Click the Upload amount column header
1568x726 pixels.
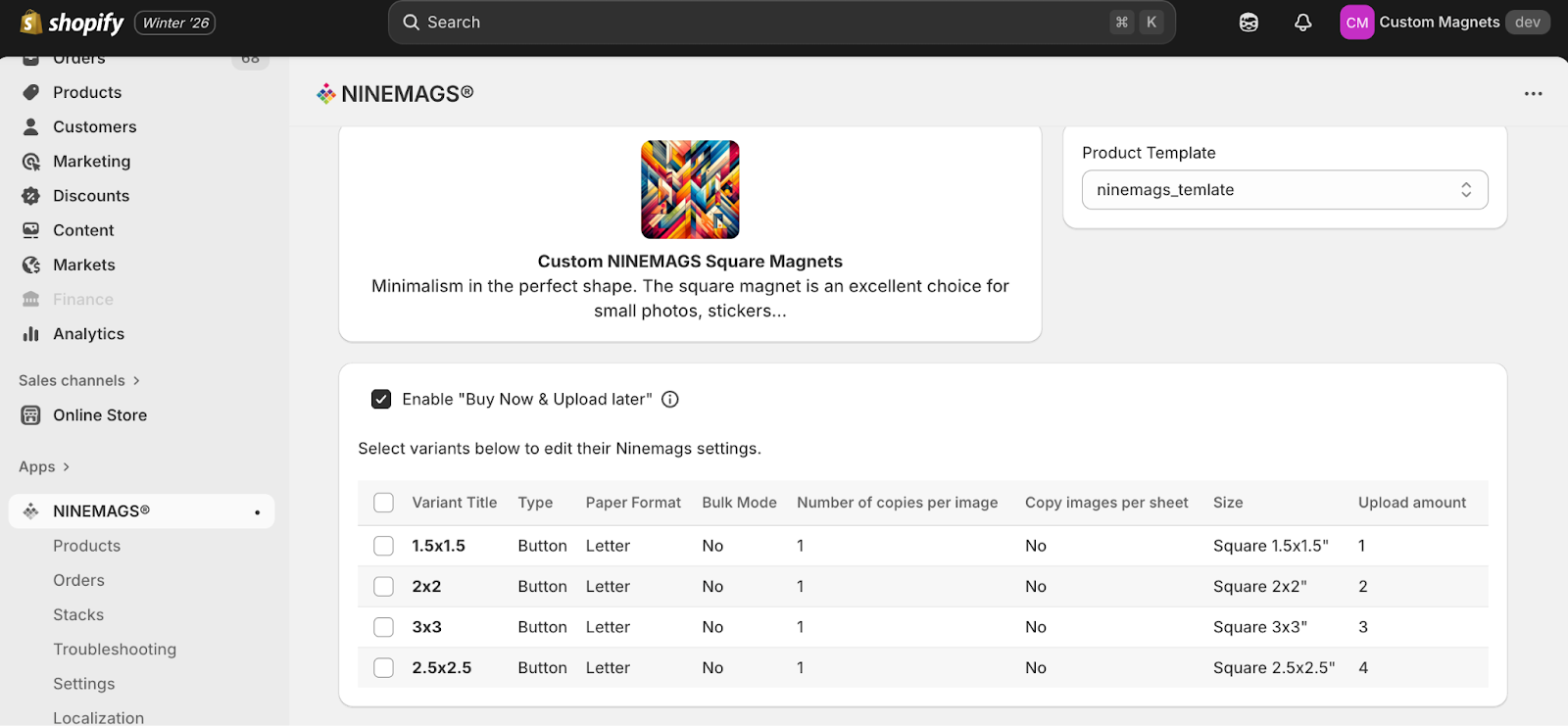(x=1412, y=503)
